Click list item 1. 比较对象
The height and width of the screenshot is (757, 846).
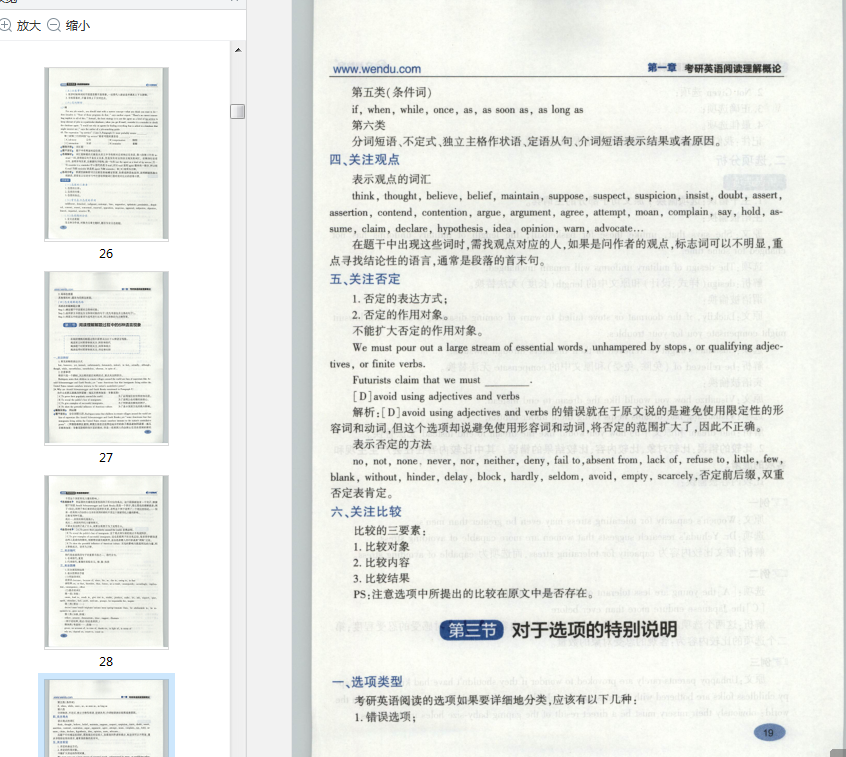(x=381, y=547)
